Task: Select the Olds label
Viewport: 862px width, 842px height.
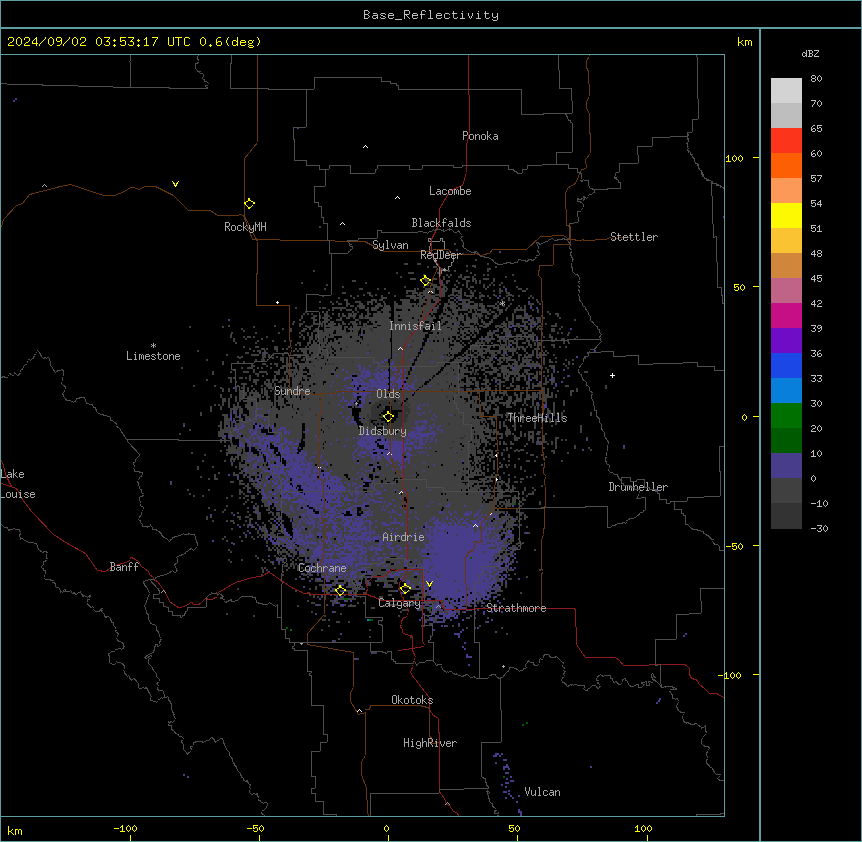Action: point(388,394)
